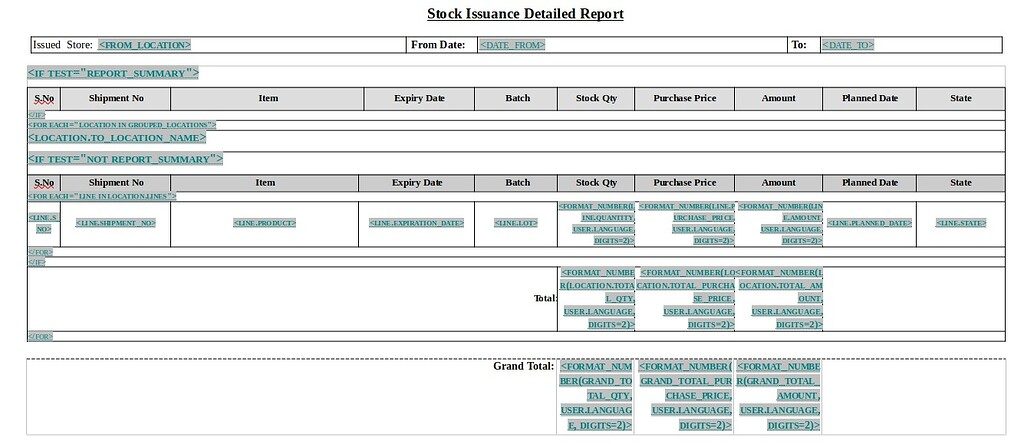Viewport: 1024px width, 444px height.
Task: Select the <LINE.LOT> placeholder in Batch column
Action: (517, 223)
